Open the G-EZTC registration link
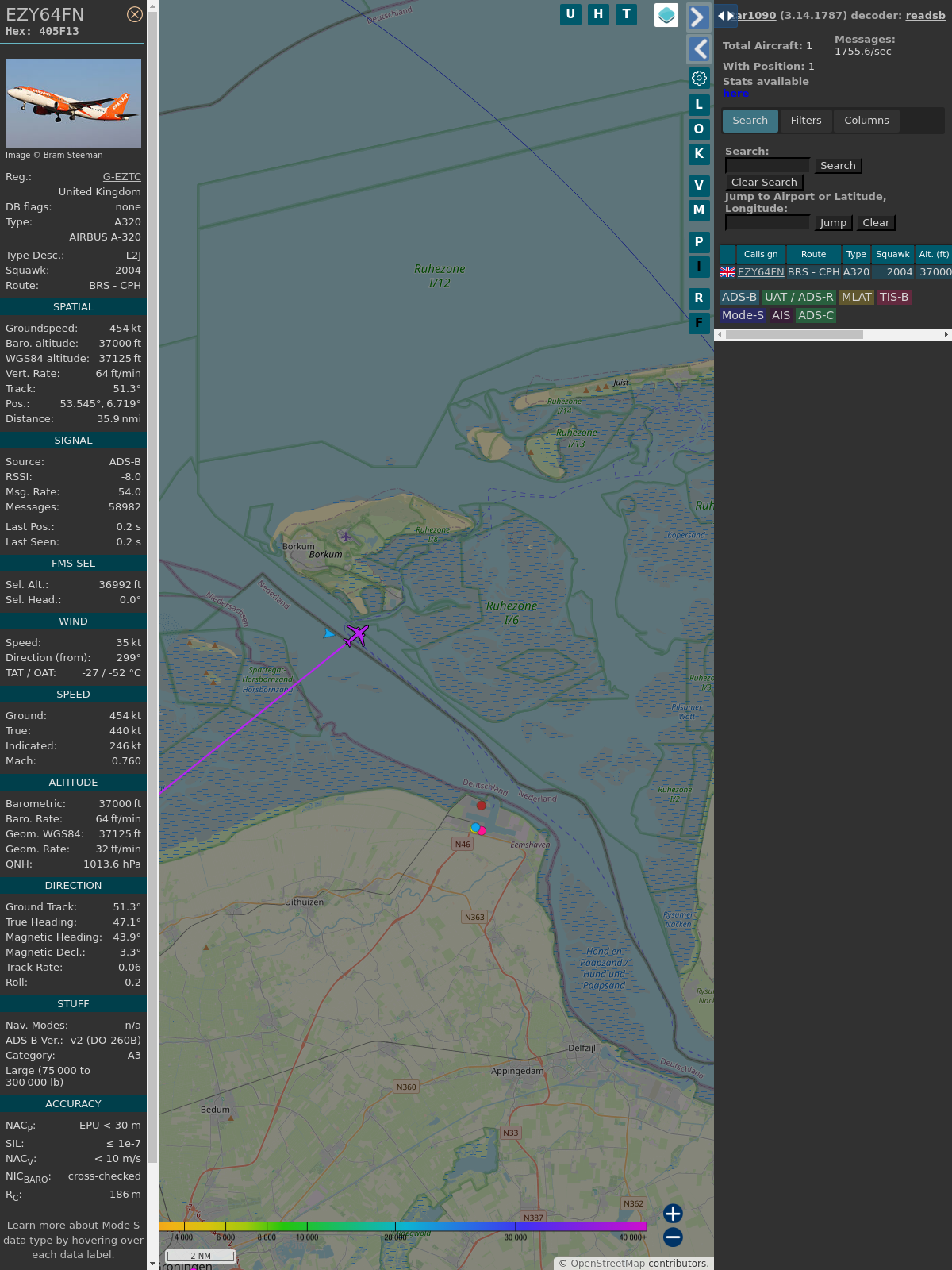The width and height of the screenshot is (952, 1270). (122, 177)
